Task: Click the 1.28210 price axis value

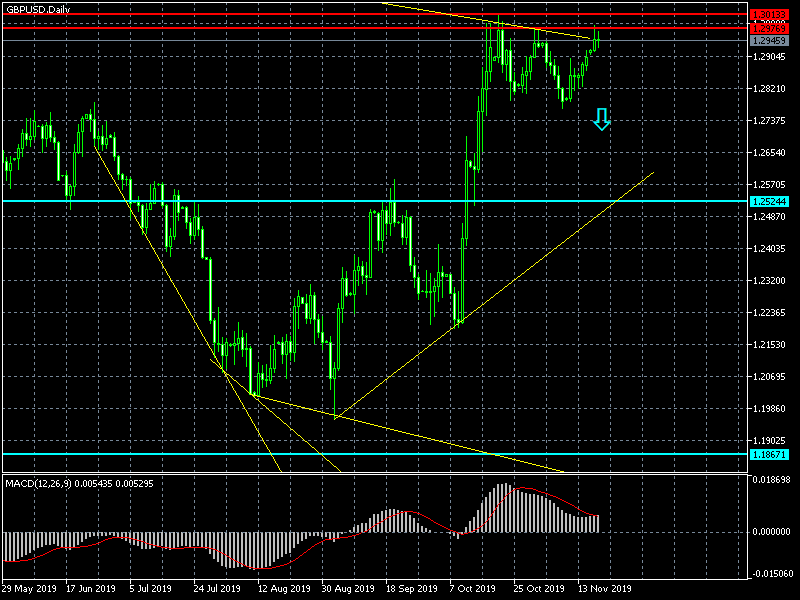Action: 769,89
